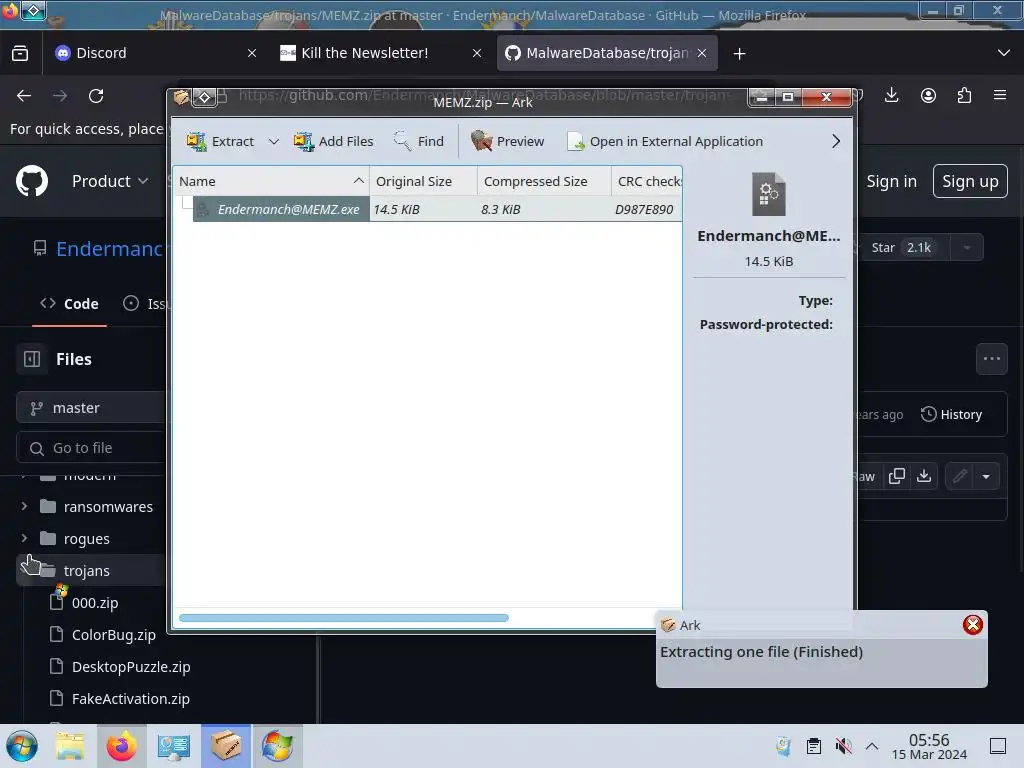
Task: Click GitHub Sign in link
Action: (x=891, y=181)
